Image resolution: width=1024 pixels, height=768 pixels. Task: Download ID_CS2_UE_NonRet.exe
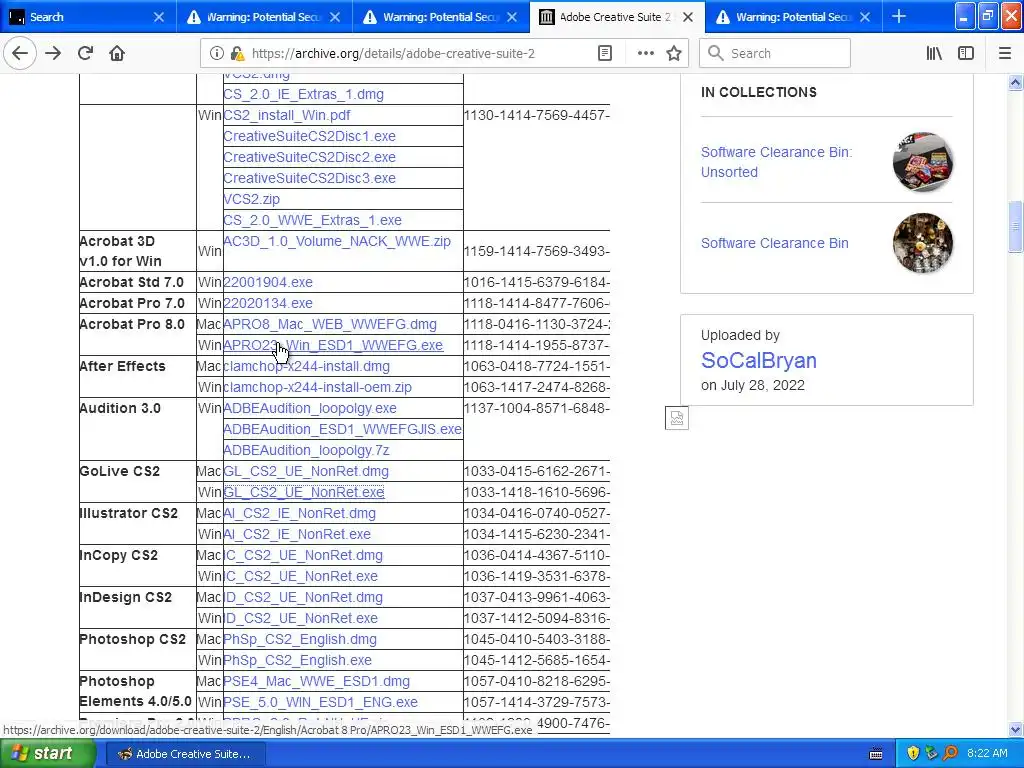point(300,618)
